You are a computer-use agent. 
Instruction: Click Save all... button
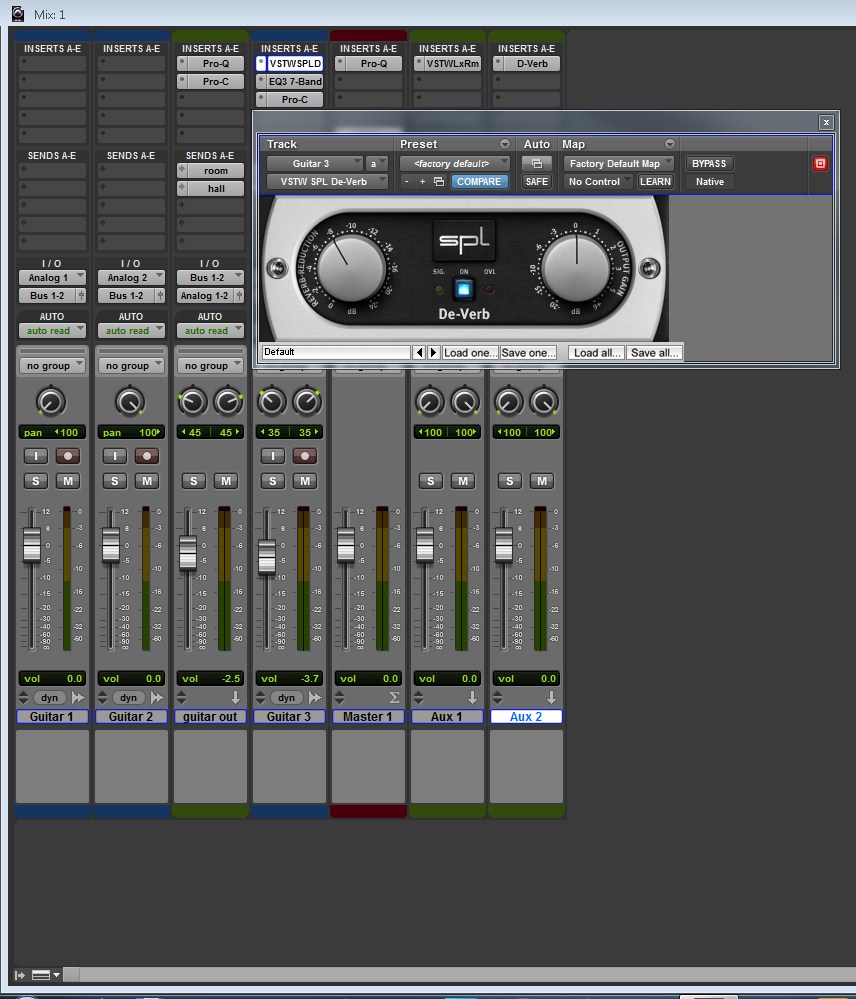pyautogui.click(x=654, y=353)
